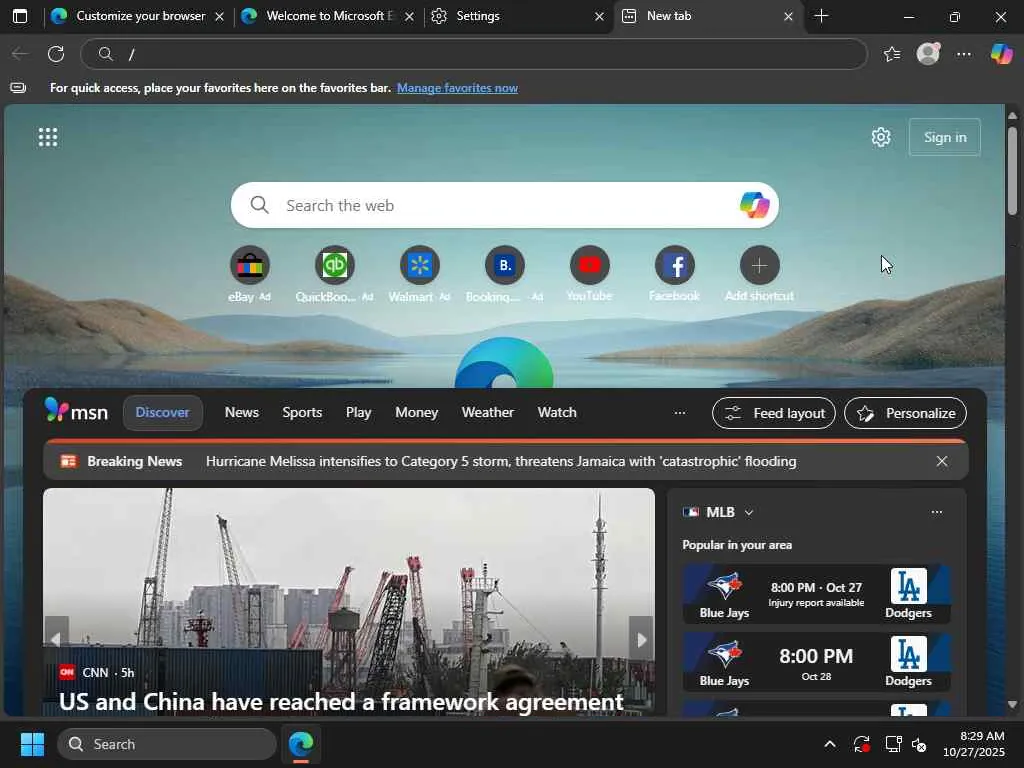Open the Oct 28 Blue Jays Dodgers game
The image size is (1024, 768).
pyautogui.click(x=816, y=662)
